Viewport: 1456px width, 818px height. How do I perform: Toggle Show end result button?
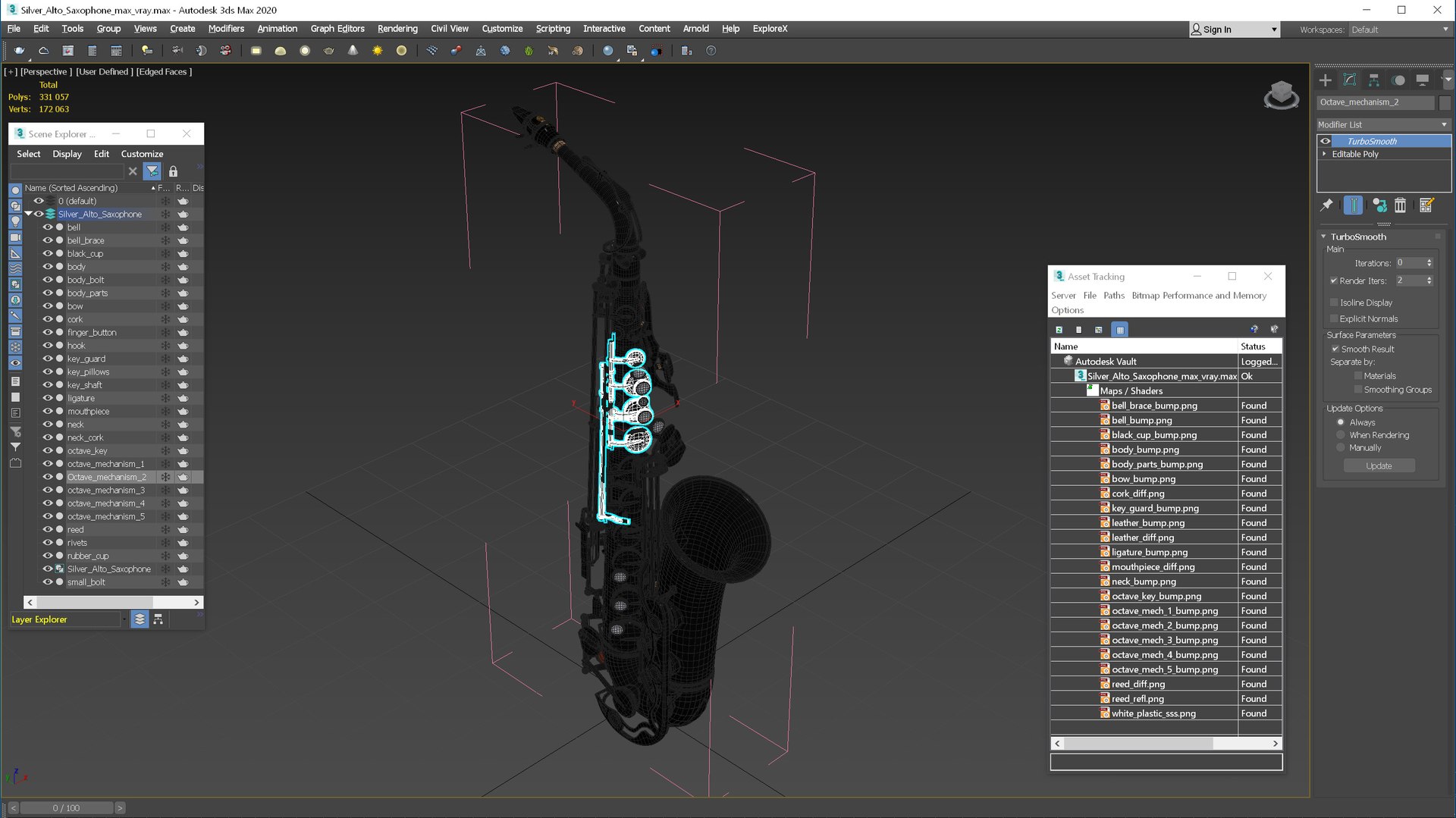click(x=1353, y=205)
